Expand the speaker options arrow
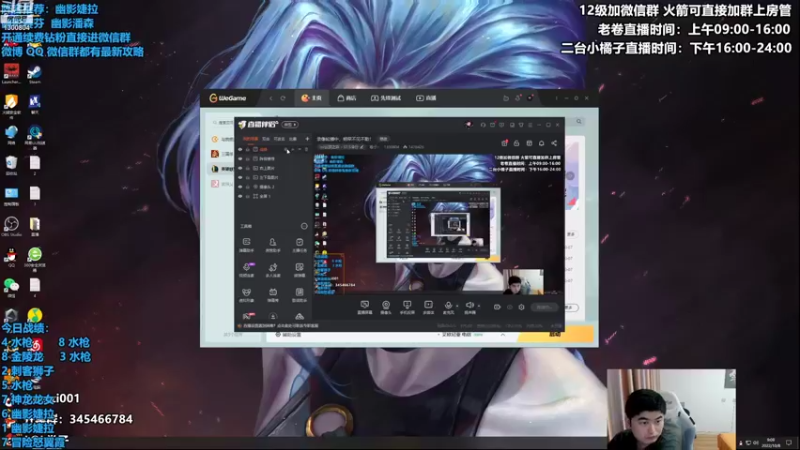This screenshot has width=800, height=450. tap(479, 306)
